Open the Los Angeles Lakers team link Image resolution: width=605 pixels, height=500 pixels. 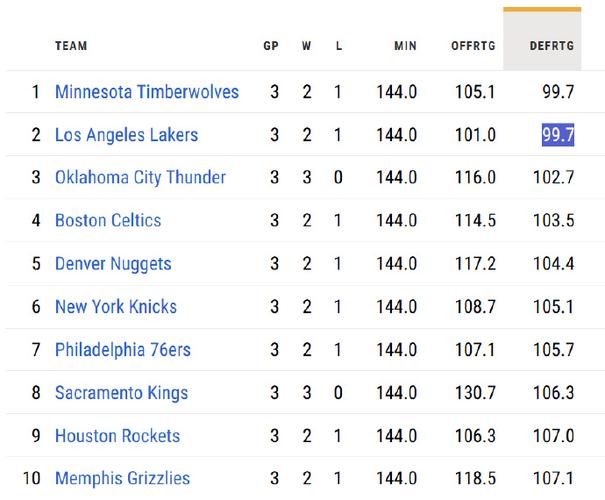(127, 135)
